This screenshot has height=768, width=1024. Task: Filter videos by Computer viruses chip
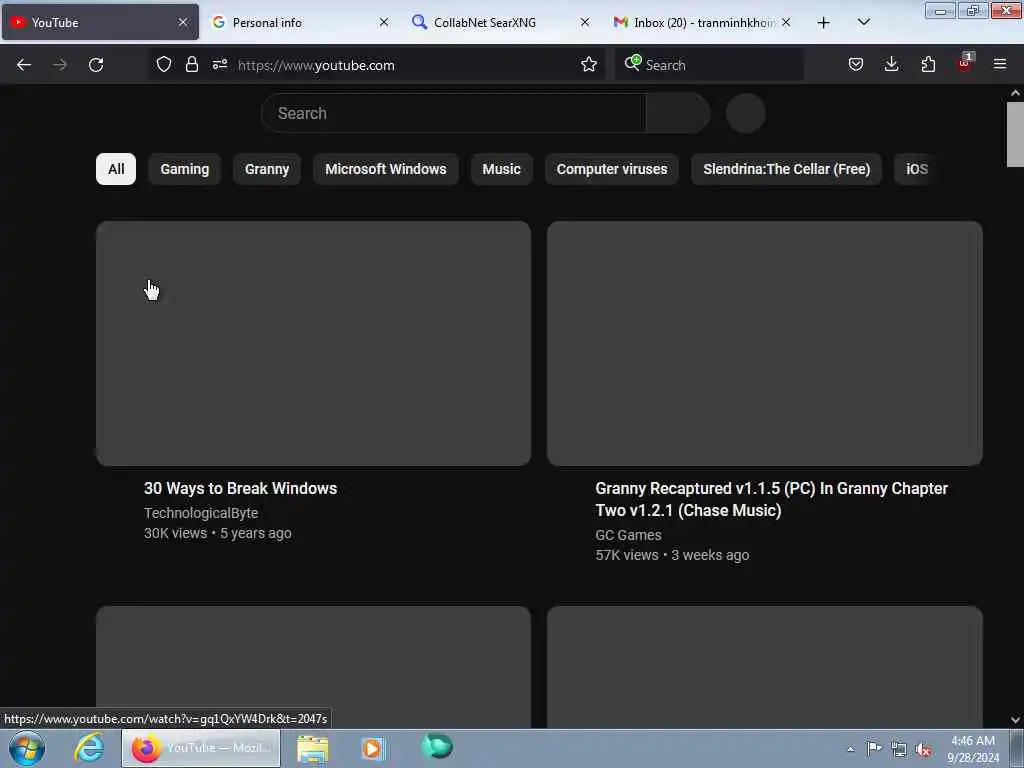tap(612, 169)
